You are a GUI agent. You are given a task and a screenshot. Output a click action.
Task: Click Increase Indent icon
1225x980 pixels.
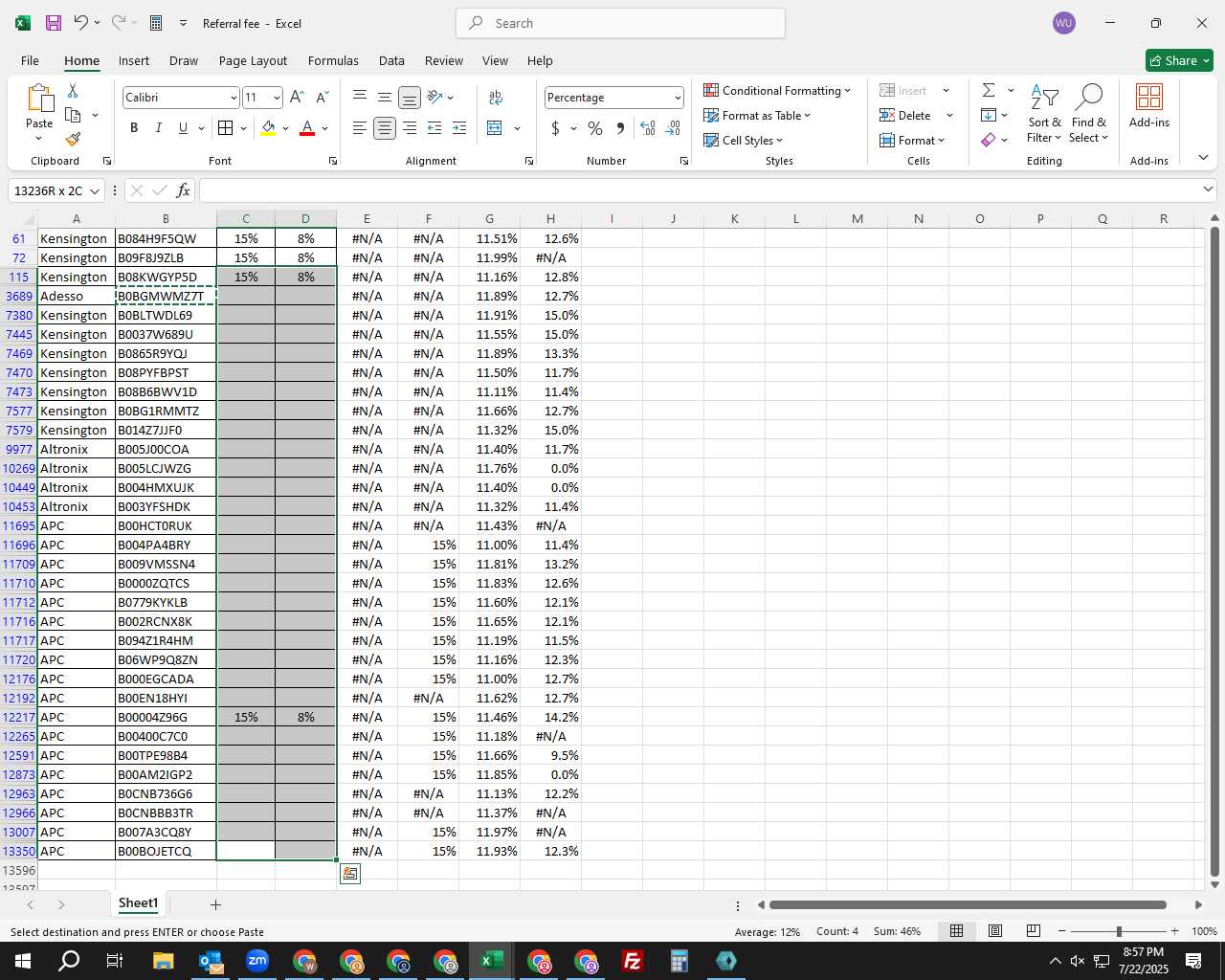[459, 128]
